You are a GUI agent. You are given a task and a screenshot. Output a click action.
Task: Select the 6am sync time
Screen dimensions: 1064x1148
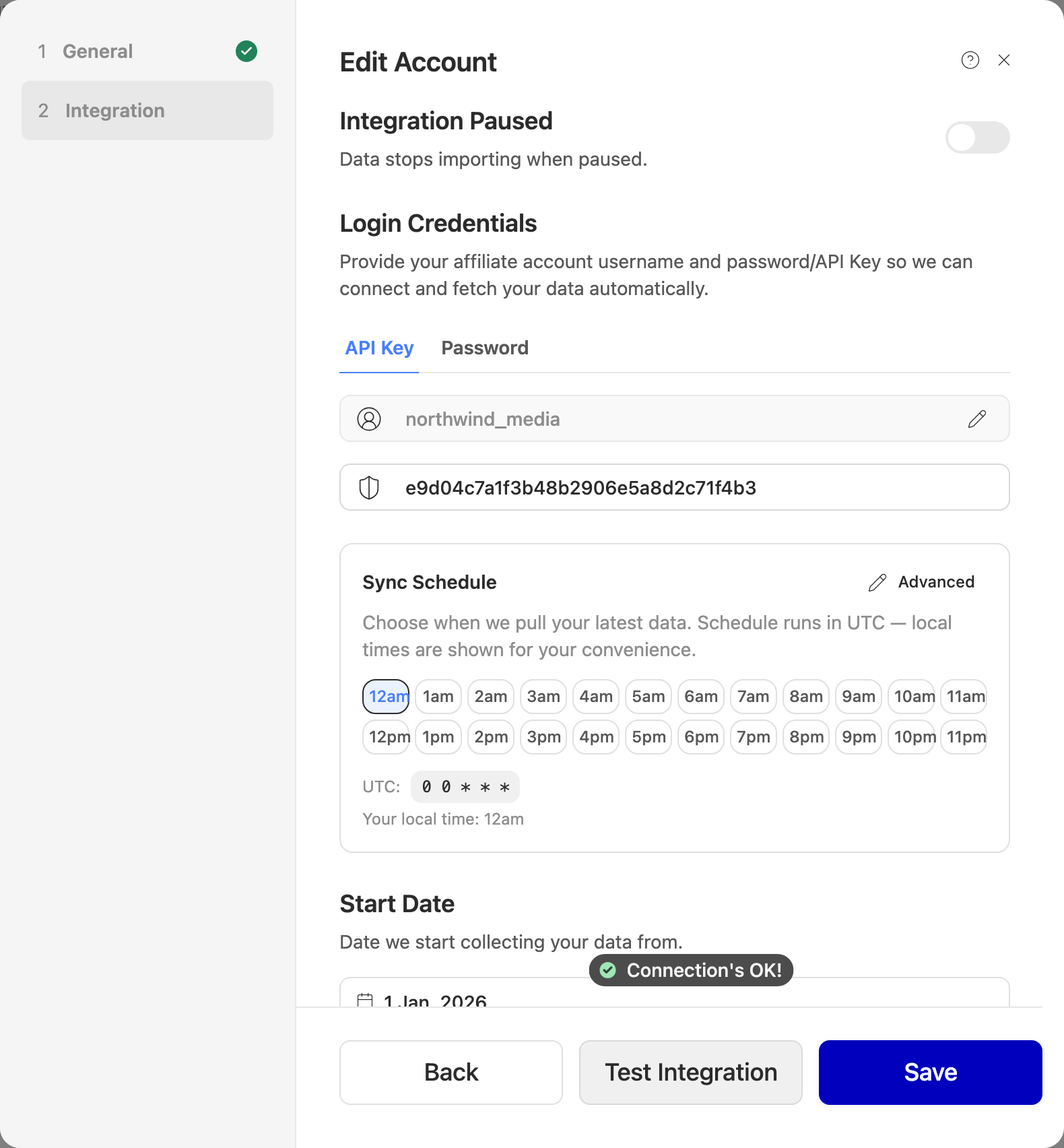tap(701, 697)
